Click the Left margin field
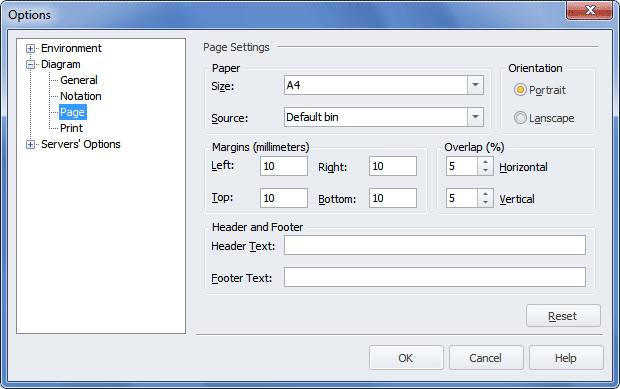Image resolution: width=620 pixels, height=389 pixels. point(284,166)
